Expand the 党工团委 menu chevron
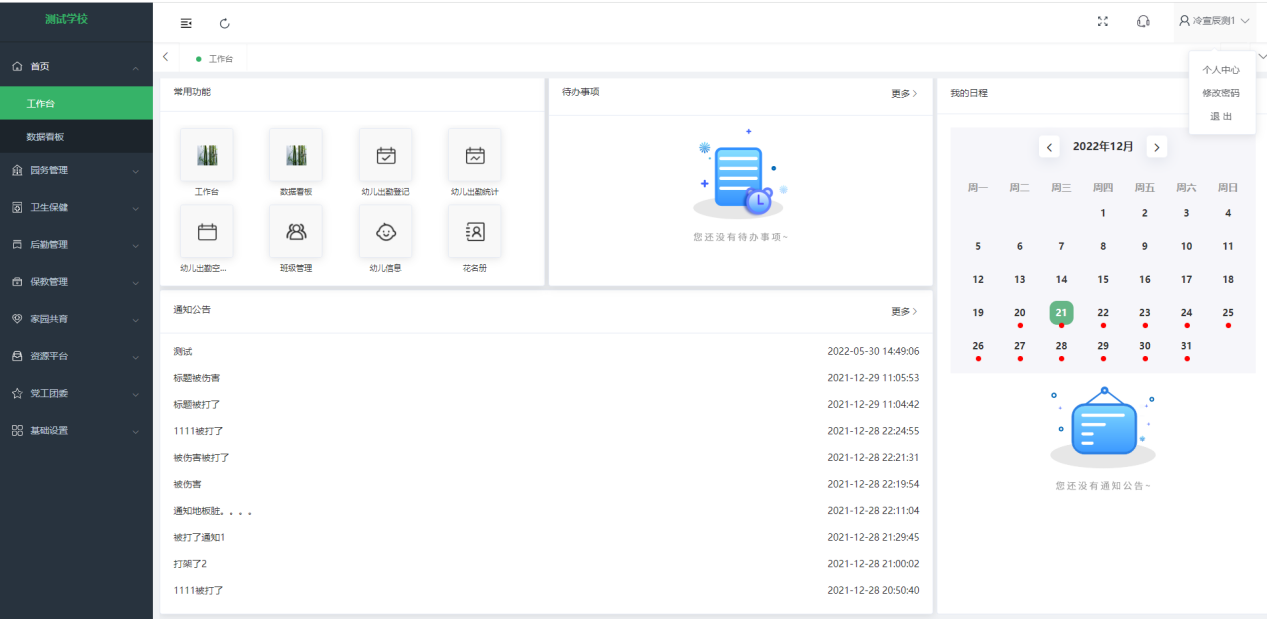The image size is (1267, 619). point(136,394)
